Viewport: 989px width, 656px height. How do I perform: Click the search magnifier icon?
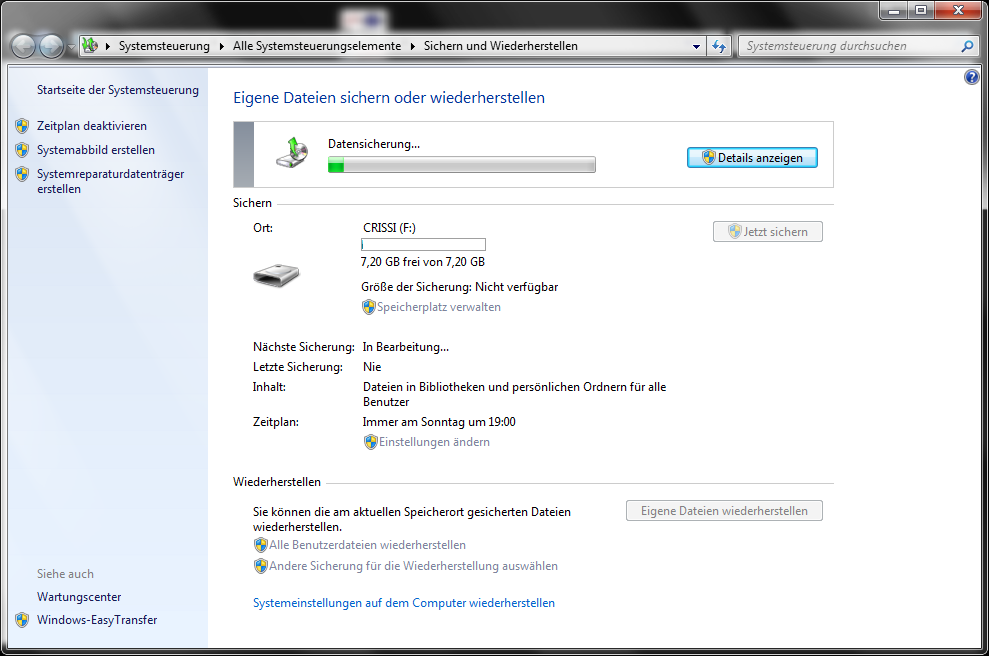966,46
